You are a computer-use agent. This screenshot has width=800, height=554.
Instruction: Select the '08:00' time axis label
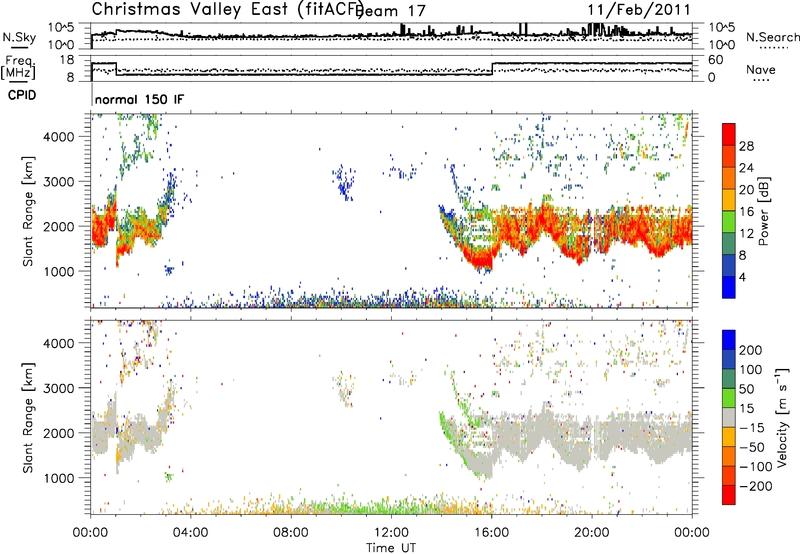291,533
